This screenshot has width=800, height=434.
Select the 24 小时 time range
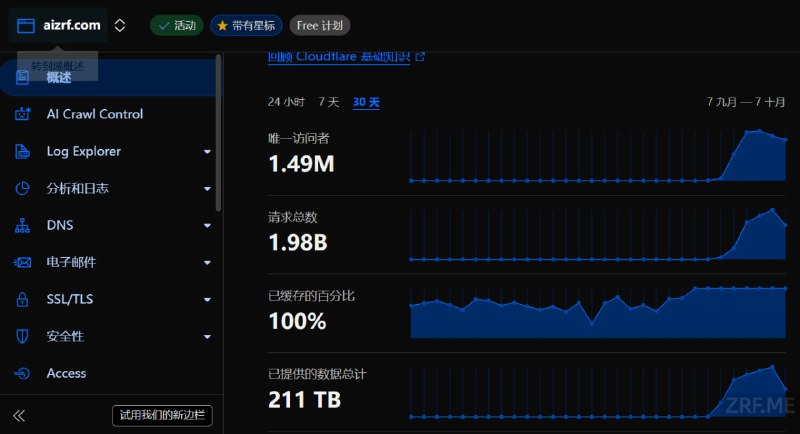[286, 102]
